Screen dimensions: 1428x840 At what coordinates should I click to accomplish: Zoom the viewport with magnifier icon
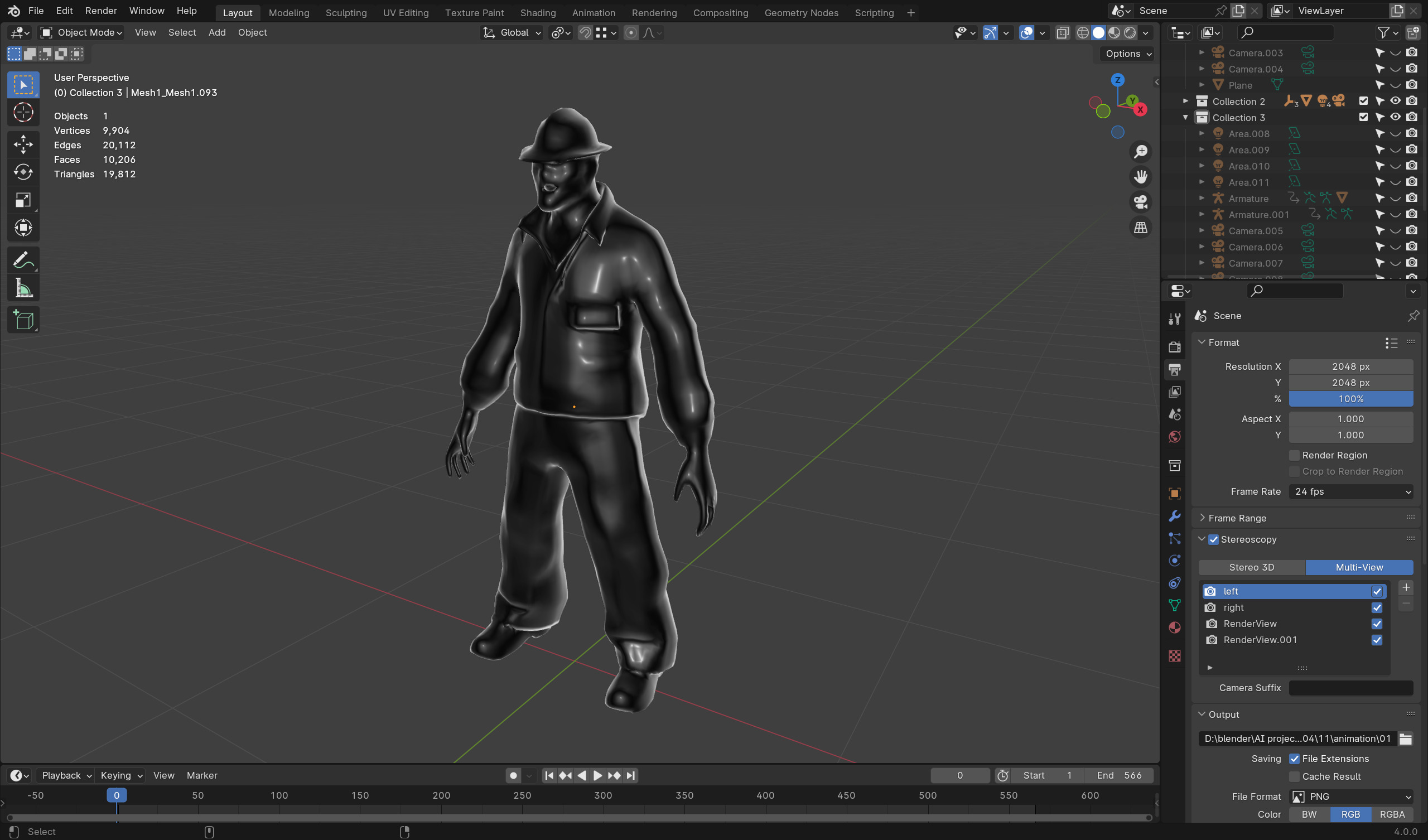(x=1140, y=151)
